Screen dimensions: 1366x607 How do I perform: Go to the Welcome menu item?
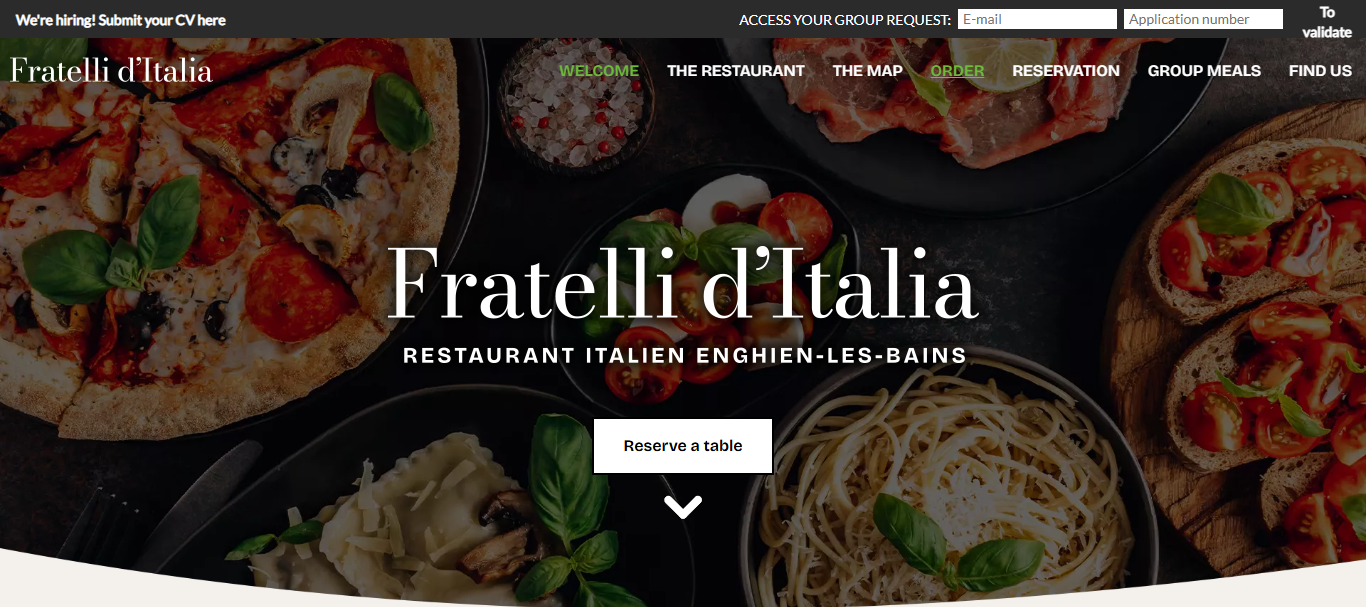click(599, 71)
